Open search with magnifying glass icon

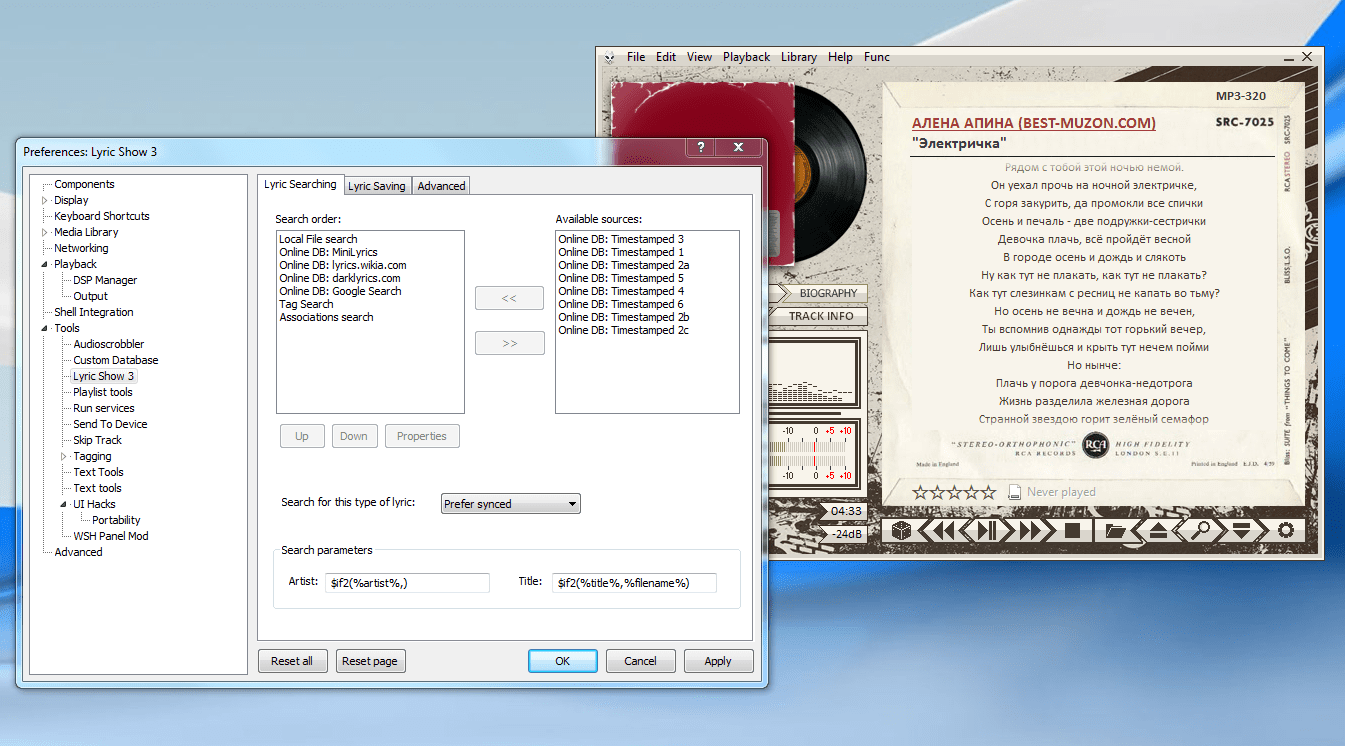1200,531
